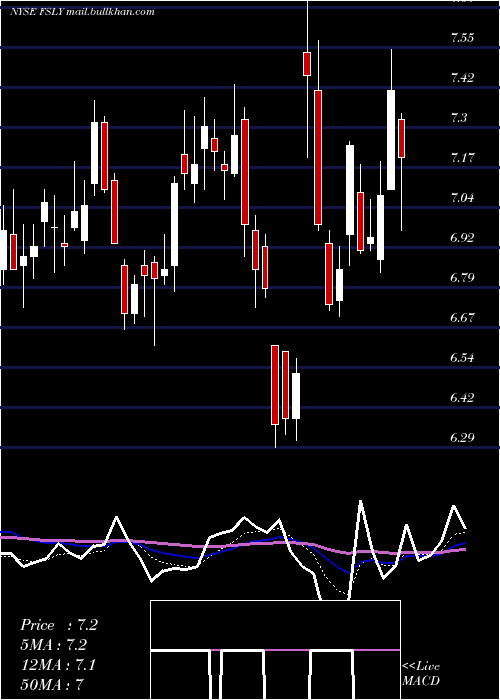
Task: Click the 7.17 price axis label
Action: pyautogui.click(x=462, y=158)
